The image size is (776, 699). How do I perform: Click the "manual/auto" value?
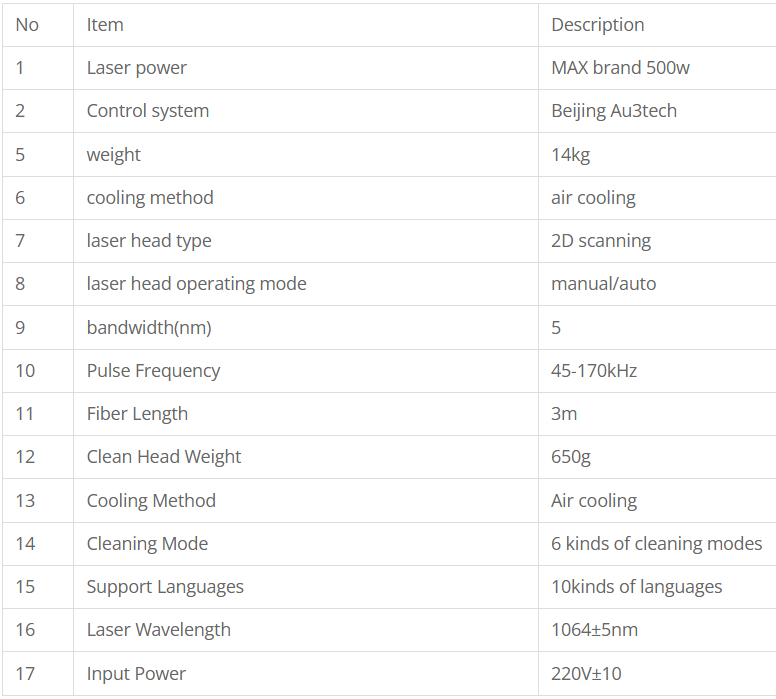coord(604,284)
